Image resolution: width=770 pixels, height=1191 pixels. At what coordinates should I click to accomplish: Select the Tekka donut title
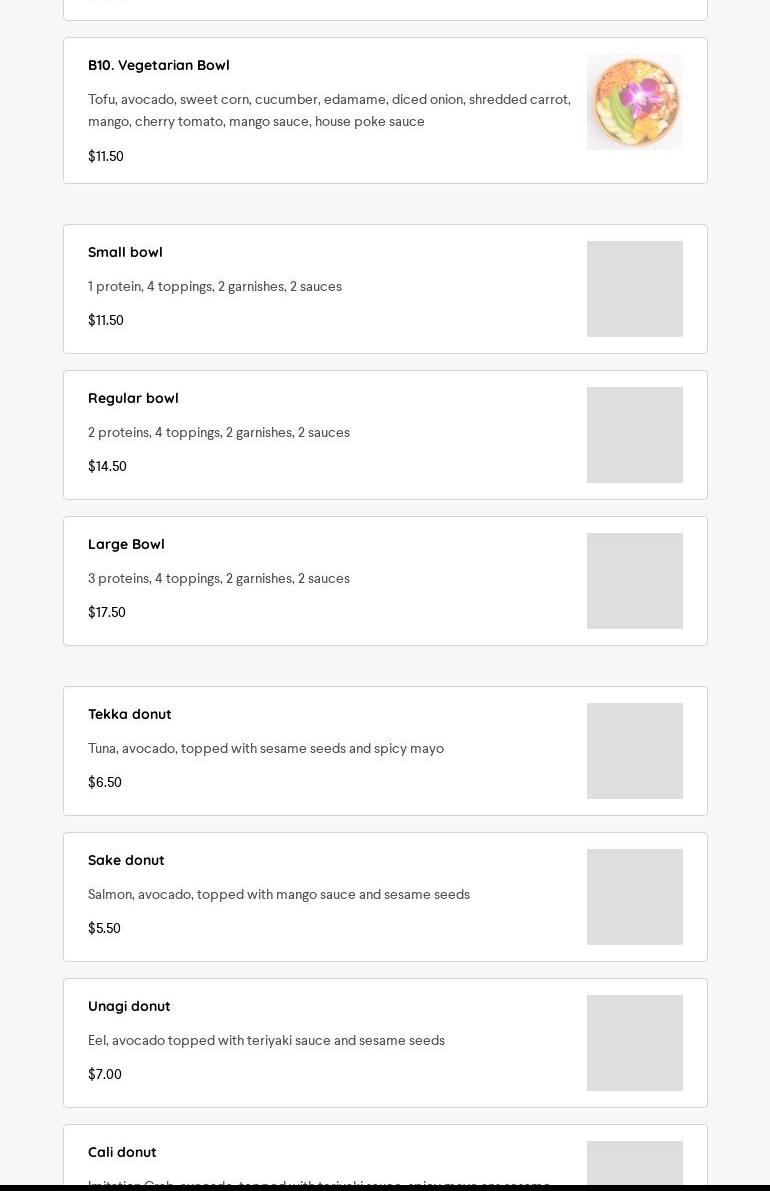coord(130,714)
